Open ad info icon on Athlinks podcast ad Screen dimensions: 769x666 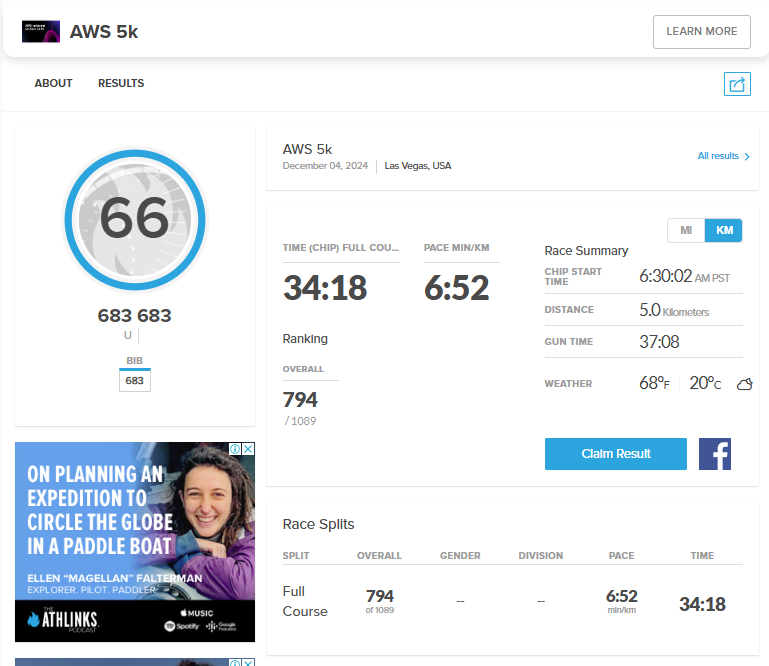(235, 449)
